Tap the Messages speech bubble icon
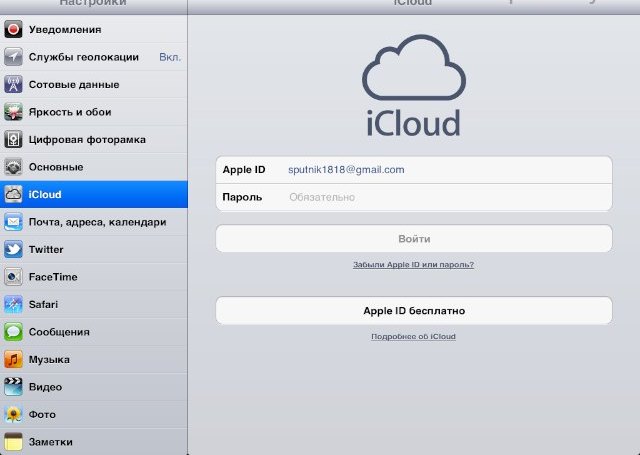This screenshot has width=640, height=455. click(13, 332)
